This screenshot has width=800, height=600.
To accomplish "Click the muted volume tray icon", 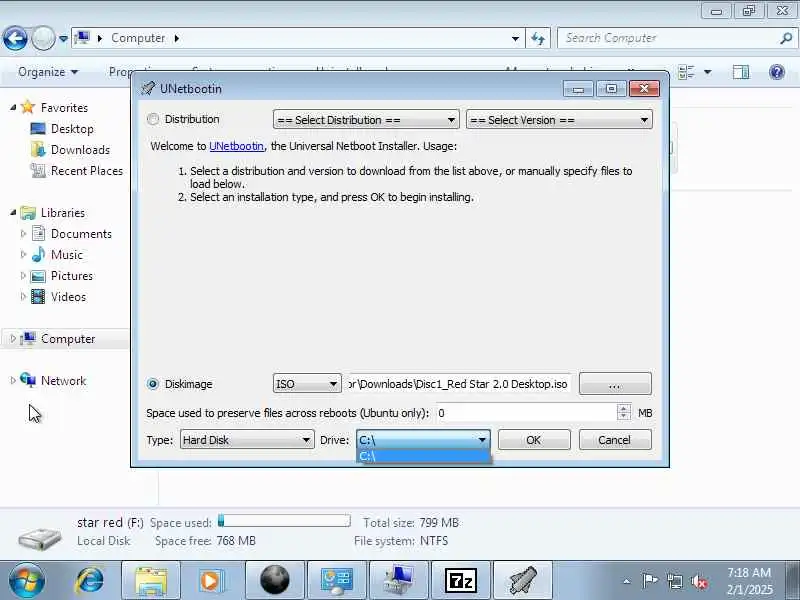I will point(699,581).
